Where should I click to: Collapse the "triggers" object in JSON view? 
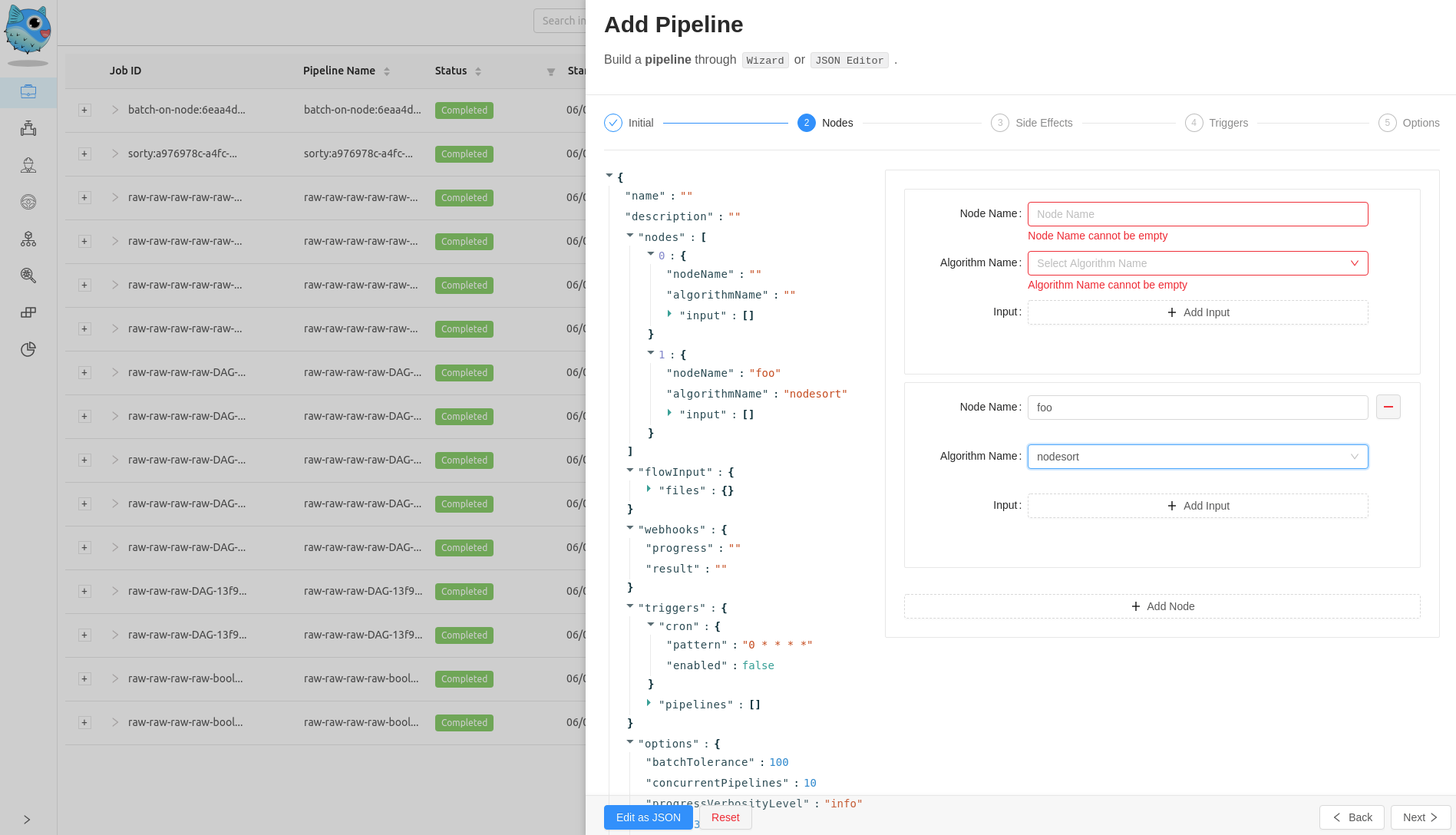(630, 606)
